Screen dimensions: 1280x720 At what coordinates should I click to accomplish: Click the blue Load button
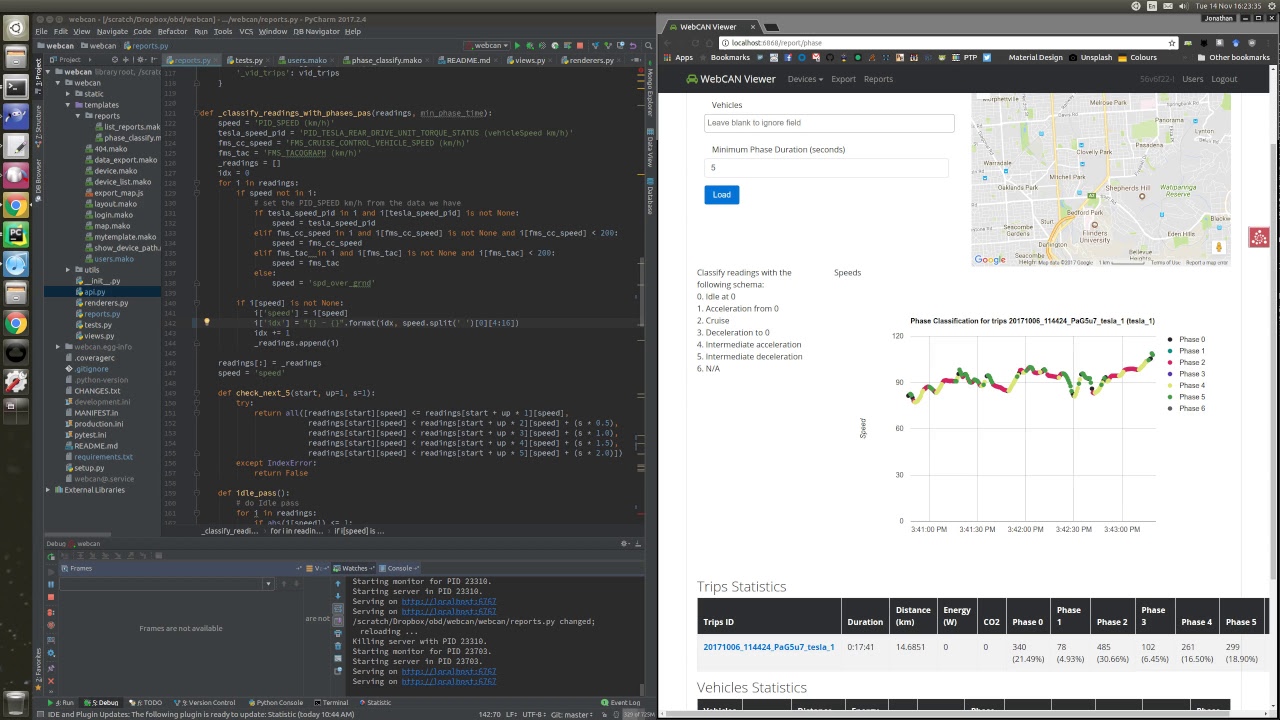click(721, 195)
